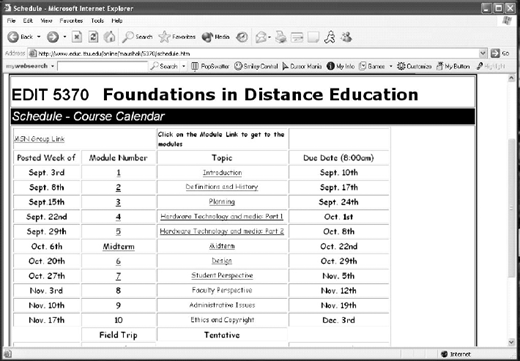
Task: Open the Favorites menu
Action: (x=71, y=21)
